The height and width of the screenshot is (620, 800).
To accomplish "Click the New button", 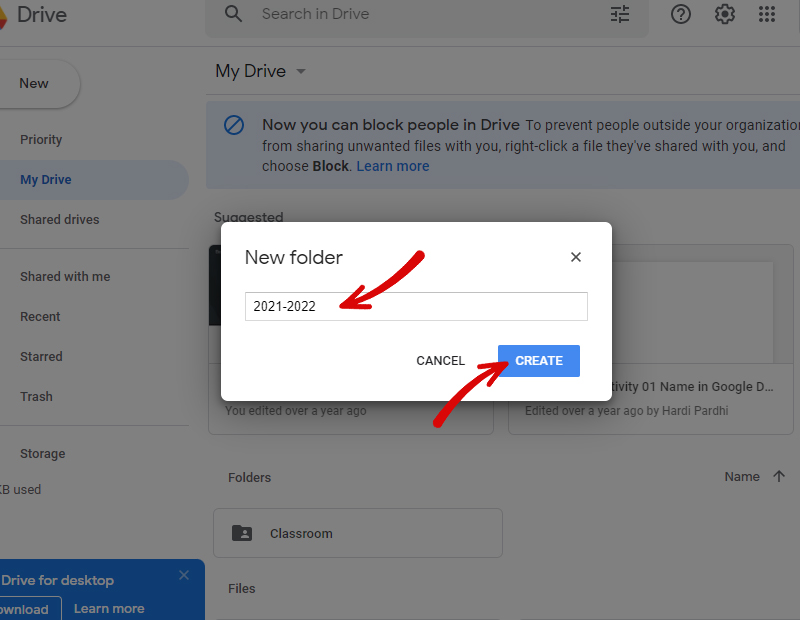I will tap(39, 84).
